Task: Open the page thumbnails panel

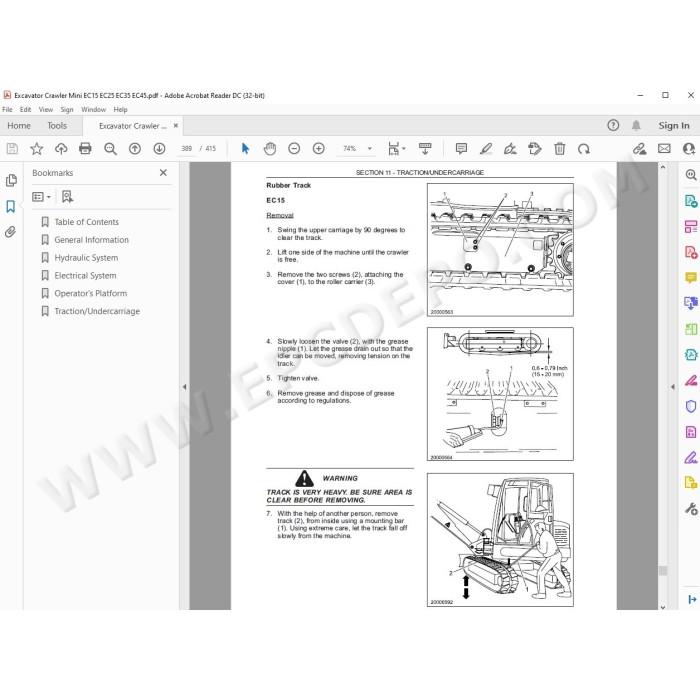Action: (11, 180)
